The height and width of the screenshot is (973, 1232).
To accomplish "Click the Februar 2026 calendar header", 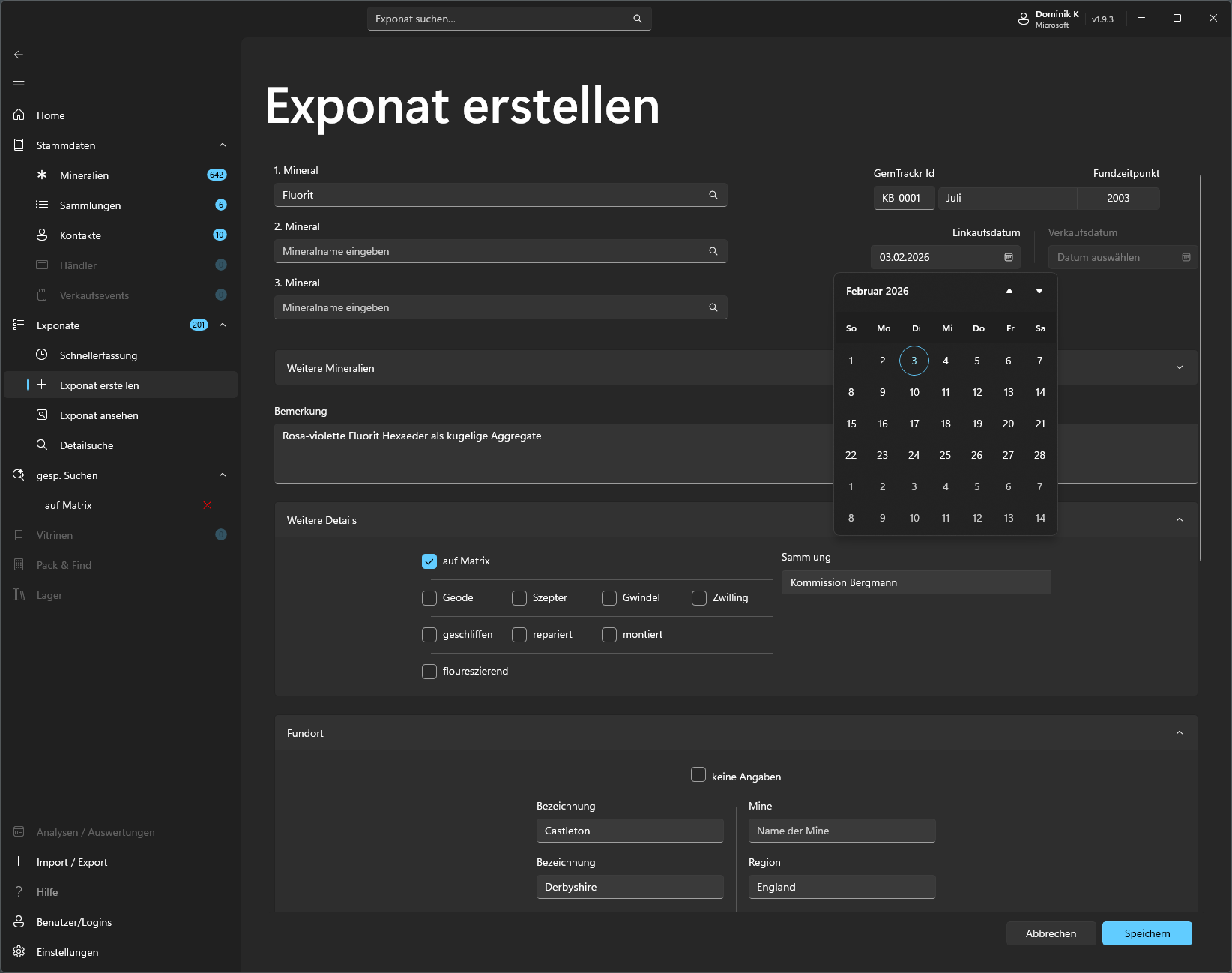I will pyautogui.click(x=878, y=291).
